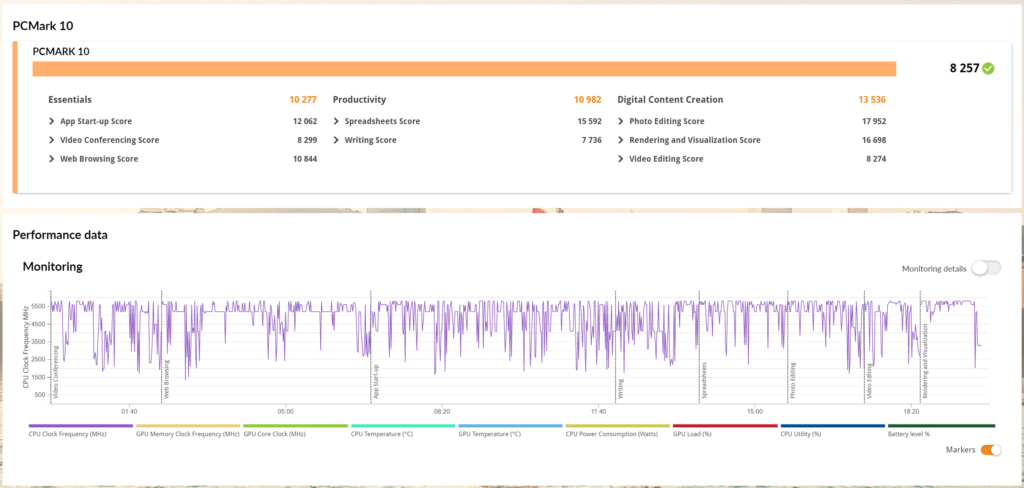The height and width of the screenshot is (488, 1024).
Task: Select CPU Power Consumption legend bar
Action: [618, 425]
